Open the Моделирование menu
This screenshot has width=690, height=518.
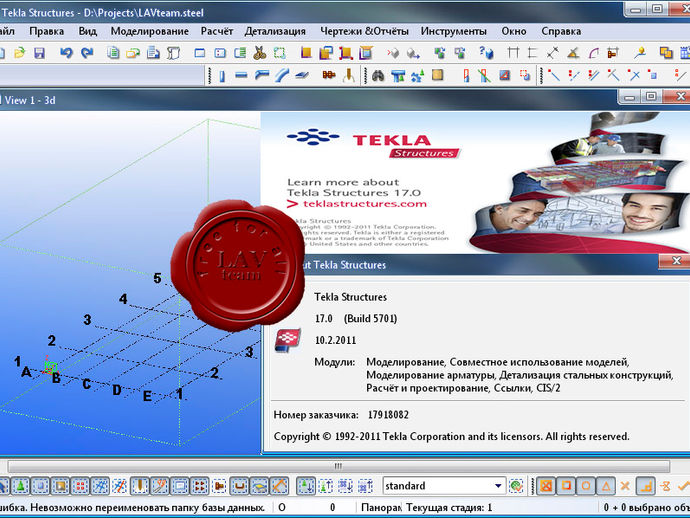click(149, 31)
